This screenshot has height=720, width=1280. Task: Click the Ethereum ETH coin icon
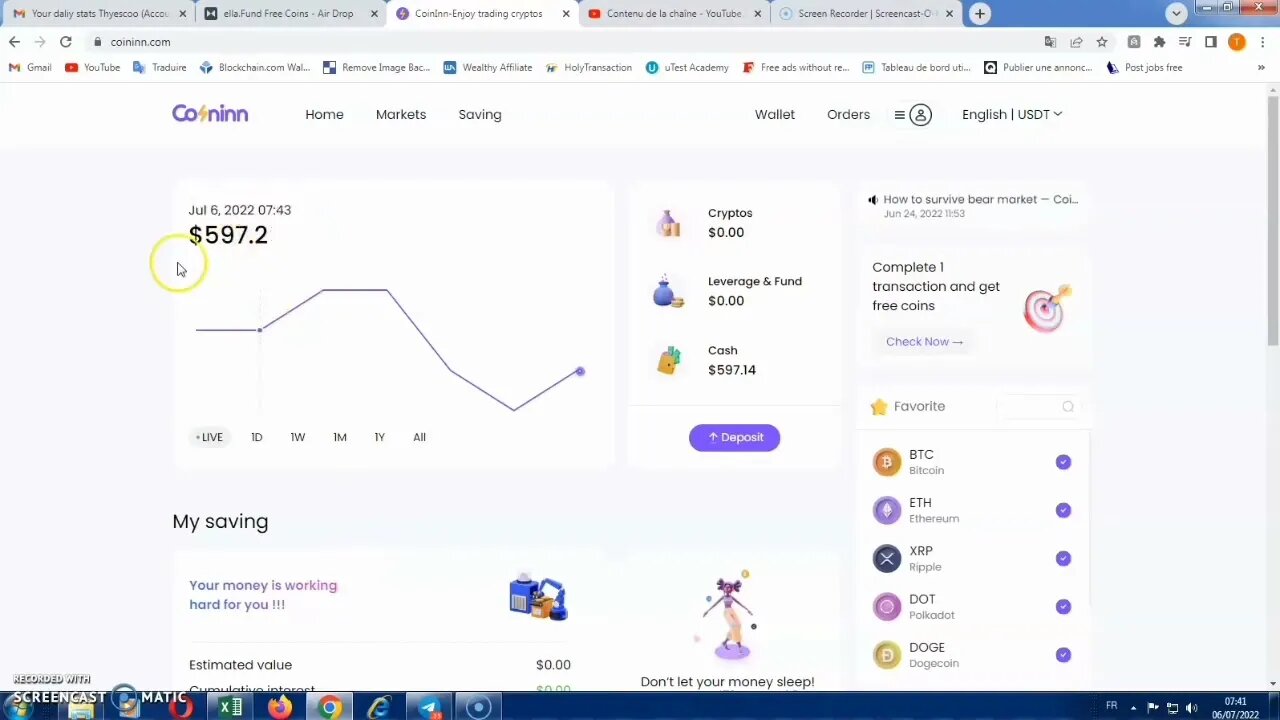(887, 510)
